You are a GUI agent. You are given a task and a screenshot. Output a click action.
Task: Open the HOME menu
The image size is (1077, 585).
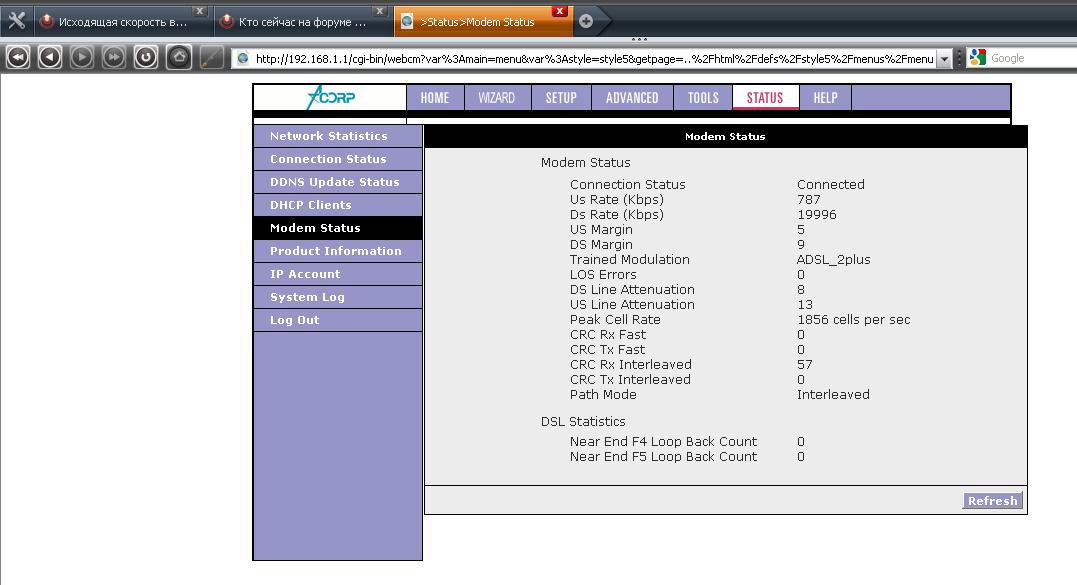(x=435, y=98)
